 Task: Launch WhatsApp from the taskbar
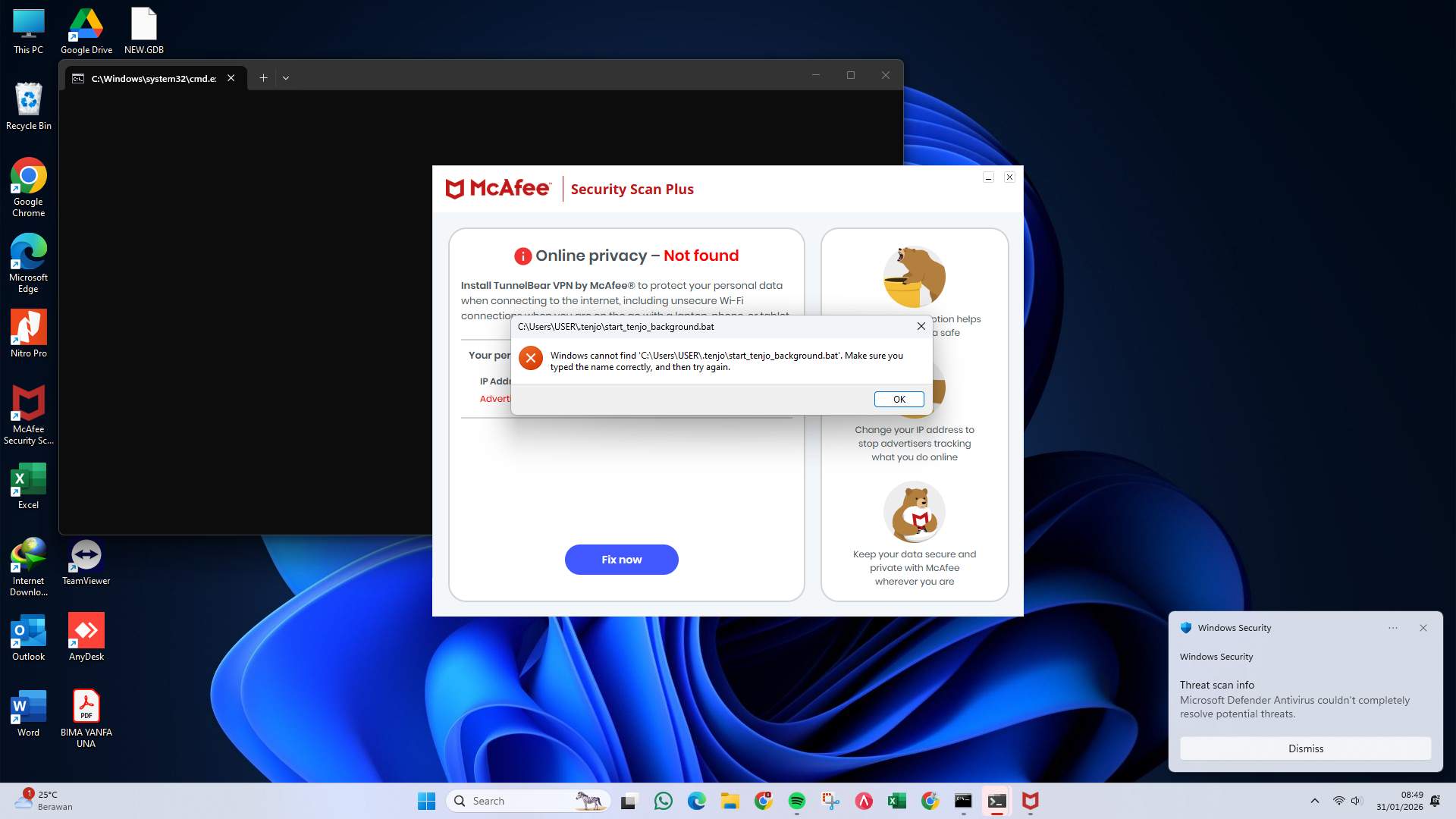coord(664,801)
